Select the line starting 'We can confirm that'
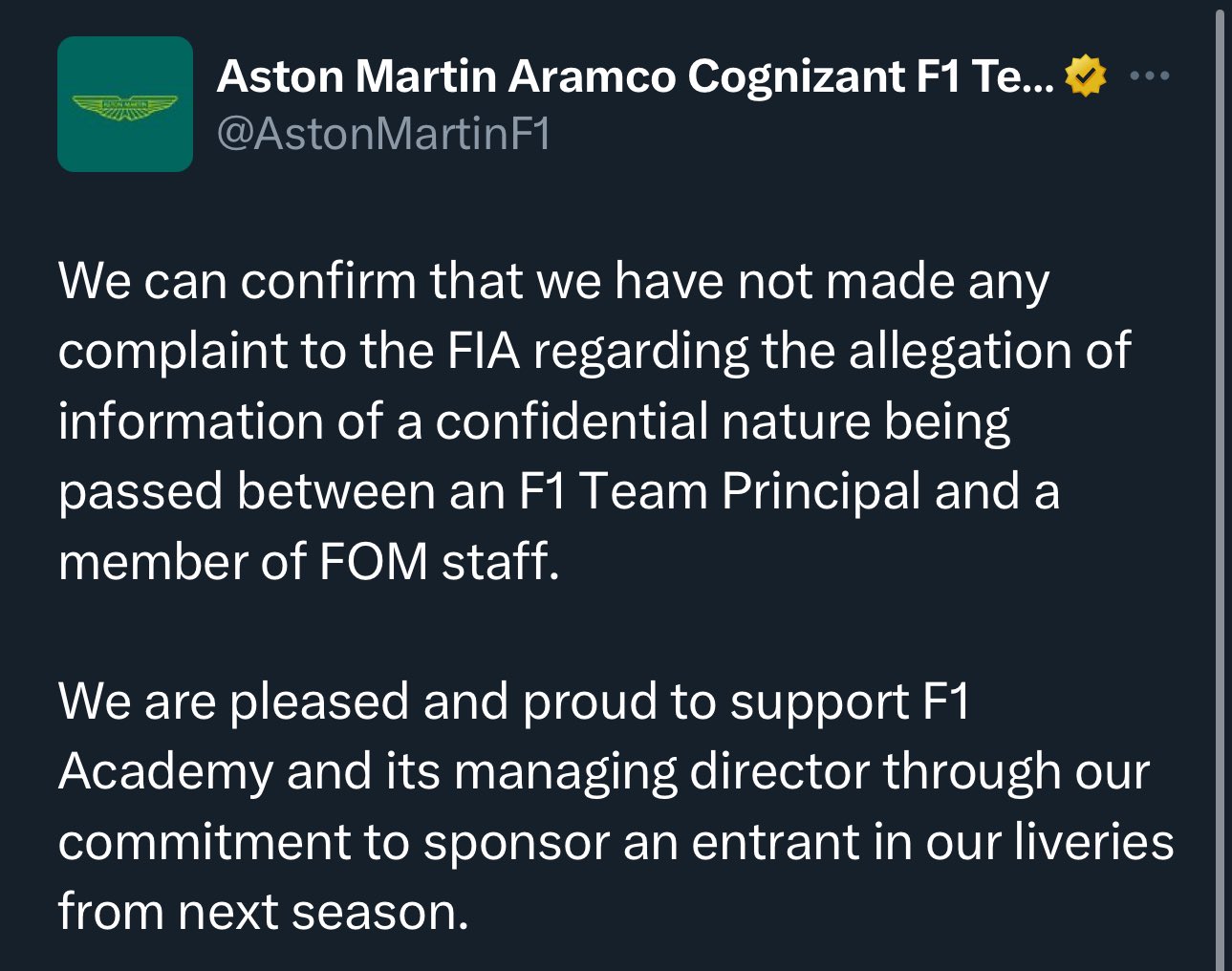1232x971 pixels. click(x=553, y=282)
